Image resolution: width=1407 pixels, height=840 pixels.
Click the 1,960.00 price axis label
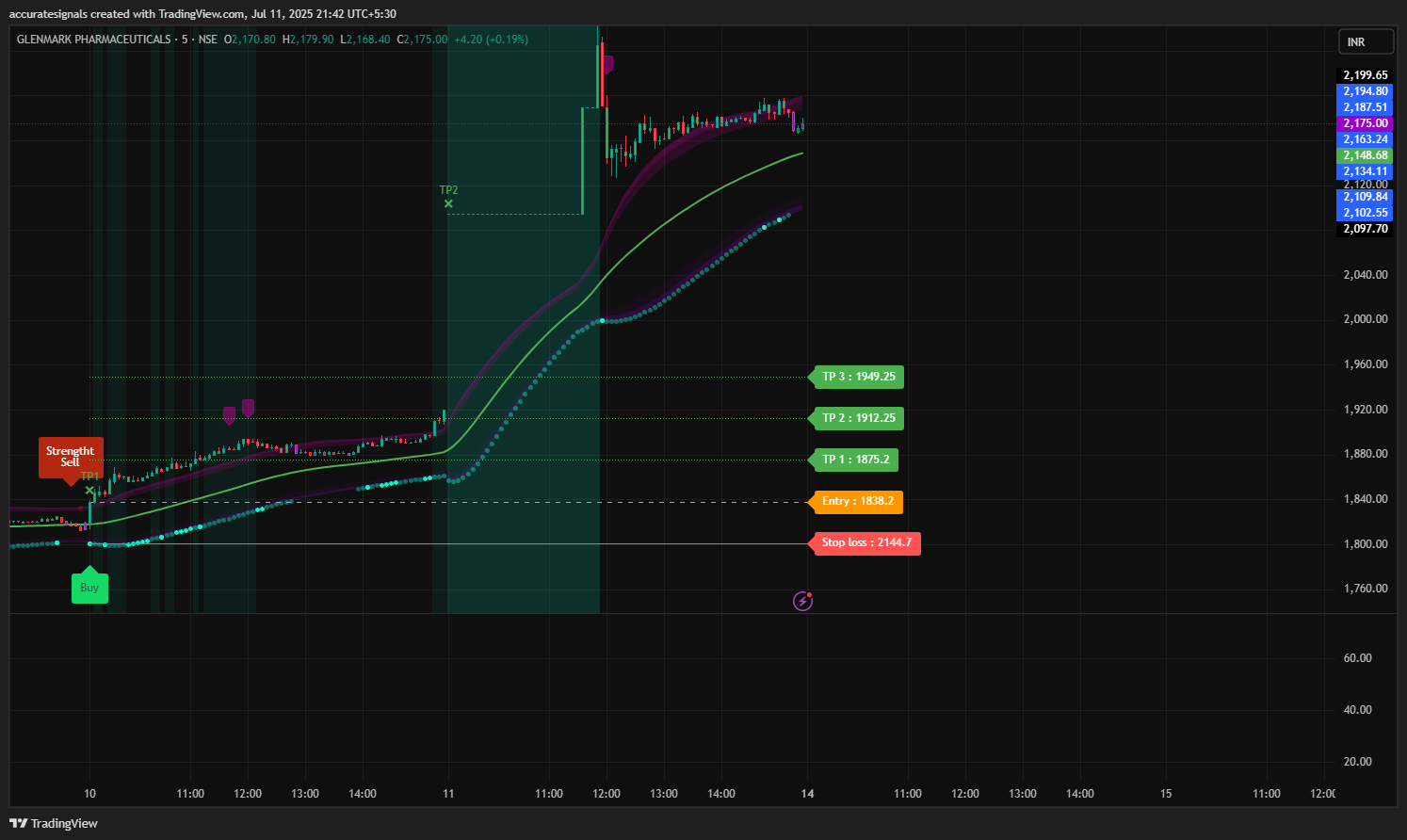1365,364
